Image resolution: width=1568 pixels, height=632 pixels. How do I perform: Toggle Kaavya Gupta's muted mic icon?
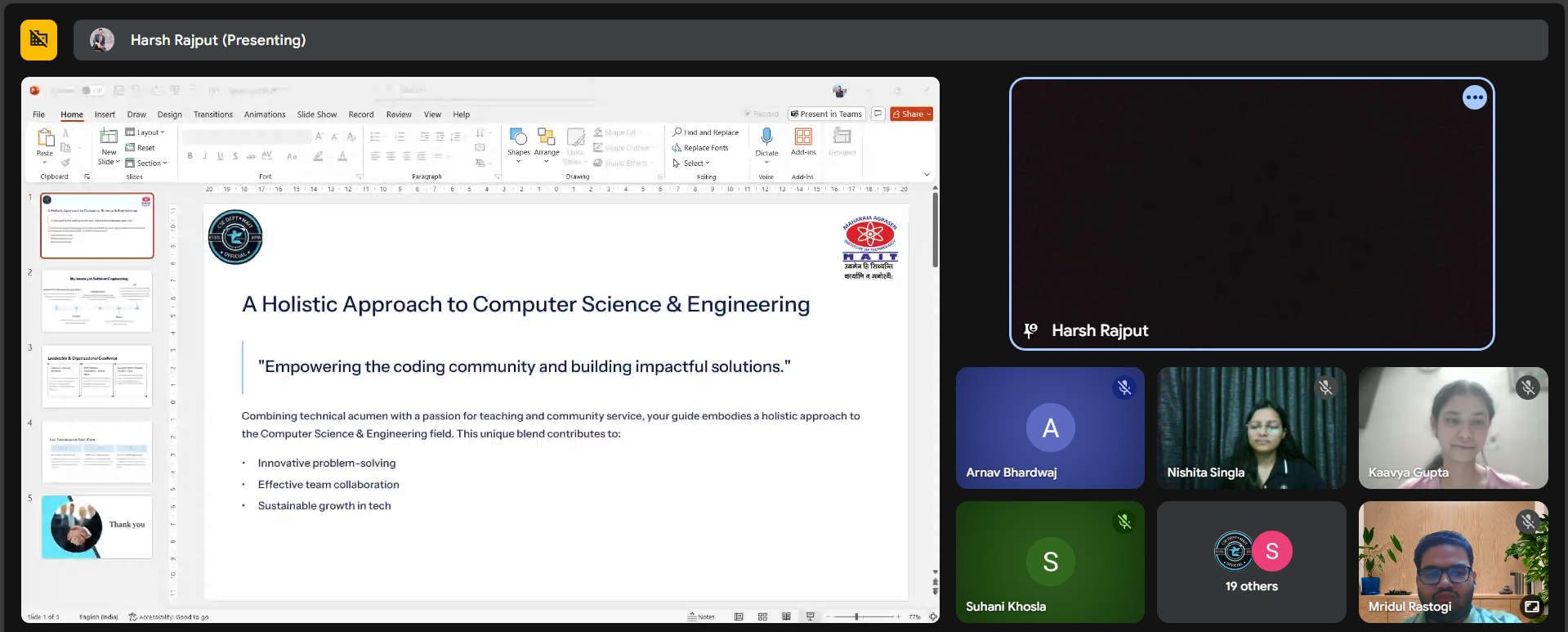1528,388
